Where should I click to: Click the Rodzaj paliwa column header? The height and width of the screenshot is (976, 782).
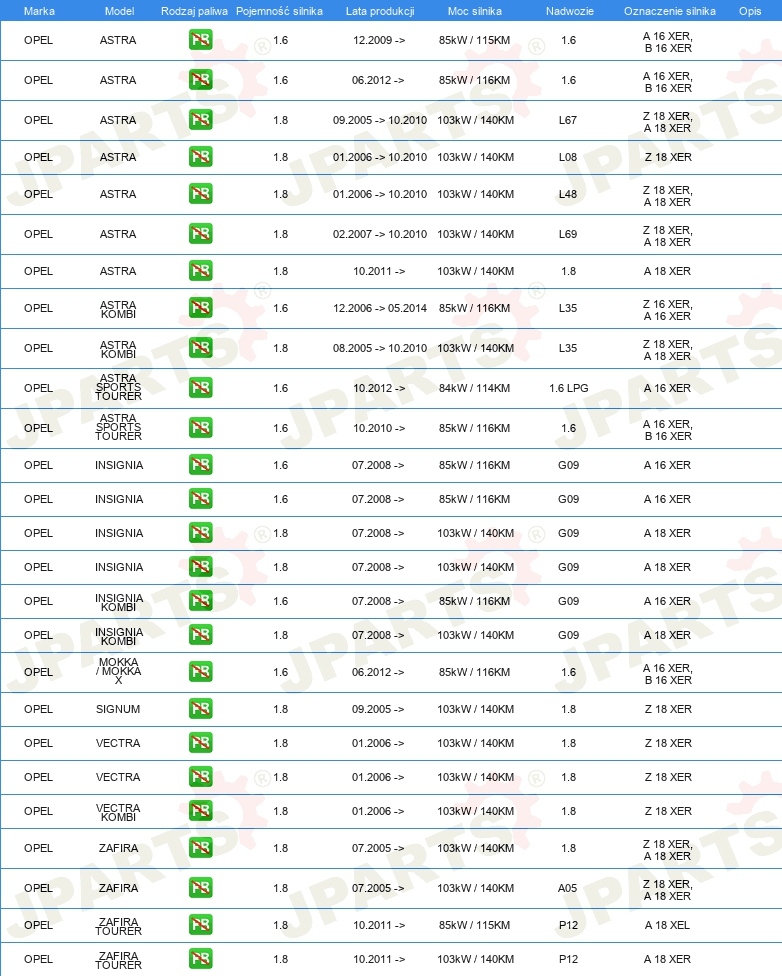coord(194,11)
